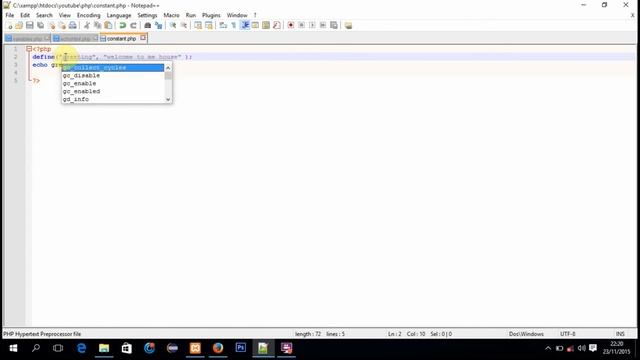Screen dimensions: 640x360
Task: Click the last toolbar icon on the right
Action: pos(348,25)
